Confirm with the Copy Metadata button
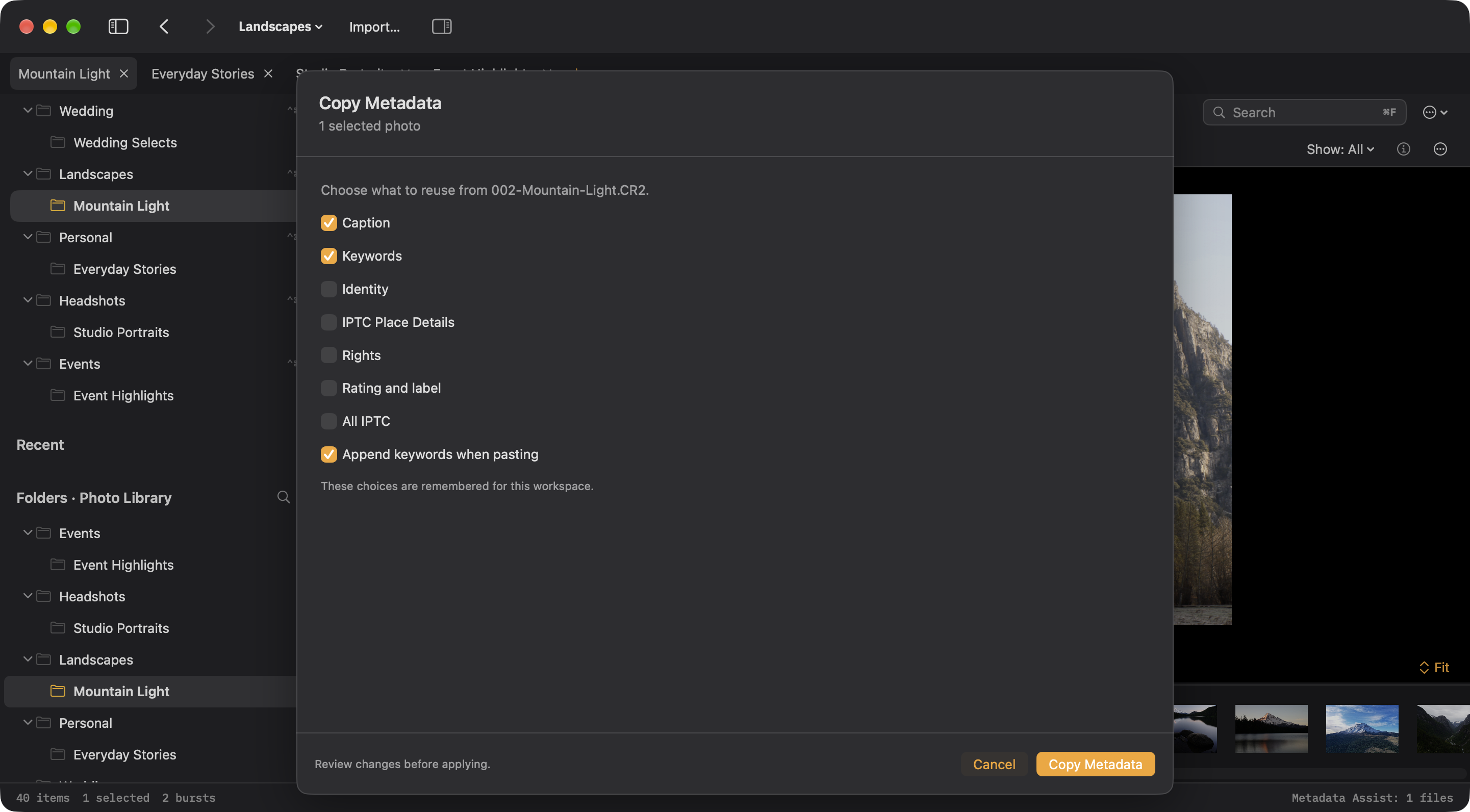Viewport: 1470px width, 812px height. [1095, 764]
